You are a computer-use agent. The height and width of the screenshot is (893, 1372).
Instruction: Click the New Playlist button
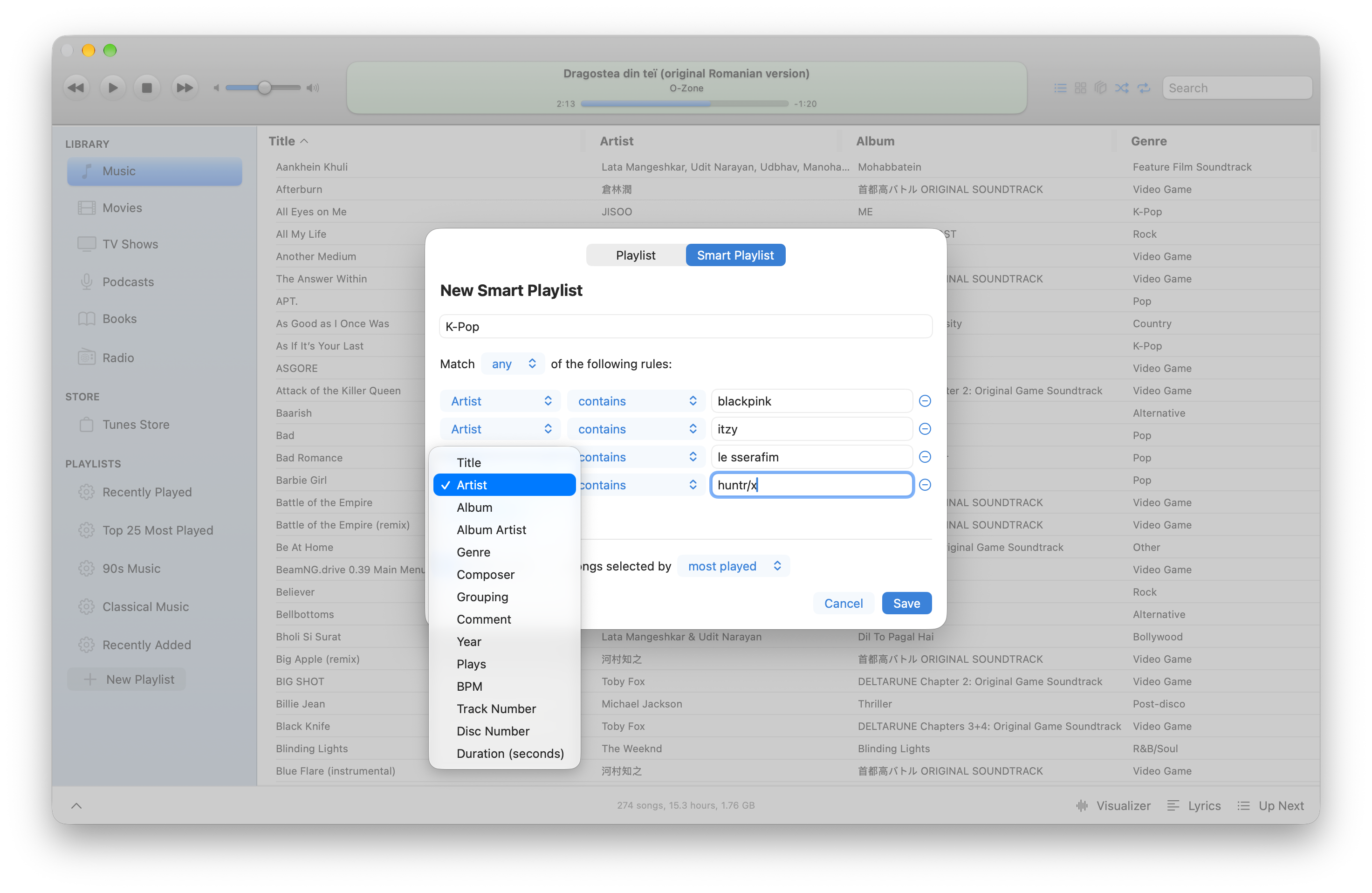point(126,679)
